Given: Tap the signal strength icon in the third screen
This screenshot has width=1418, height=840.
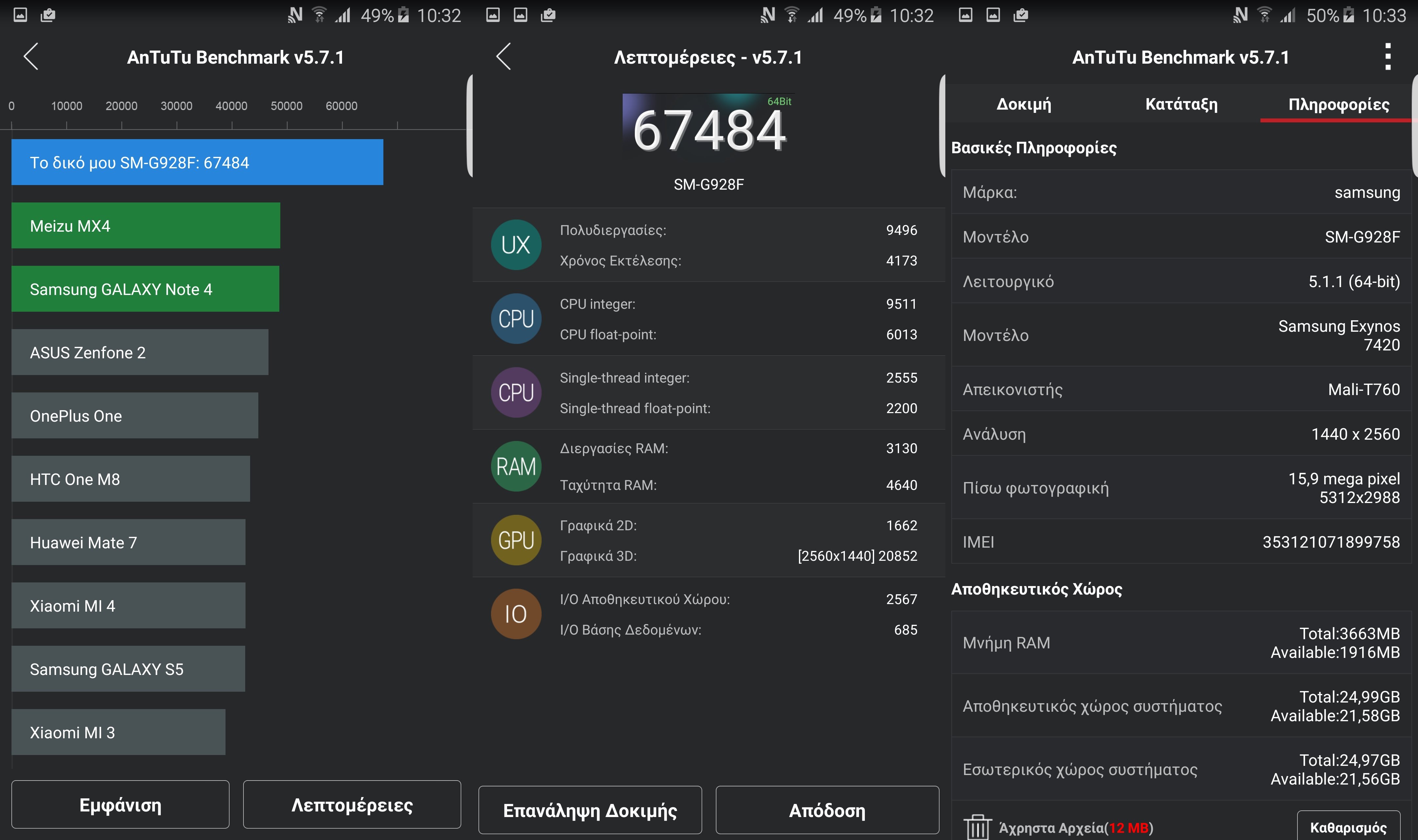Looking at the screenshot, I should [x=1287, y=15].
